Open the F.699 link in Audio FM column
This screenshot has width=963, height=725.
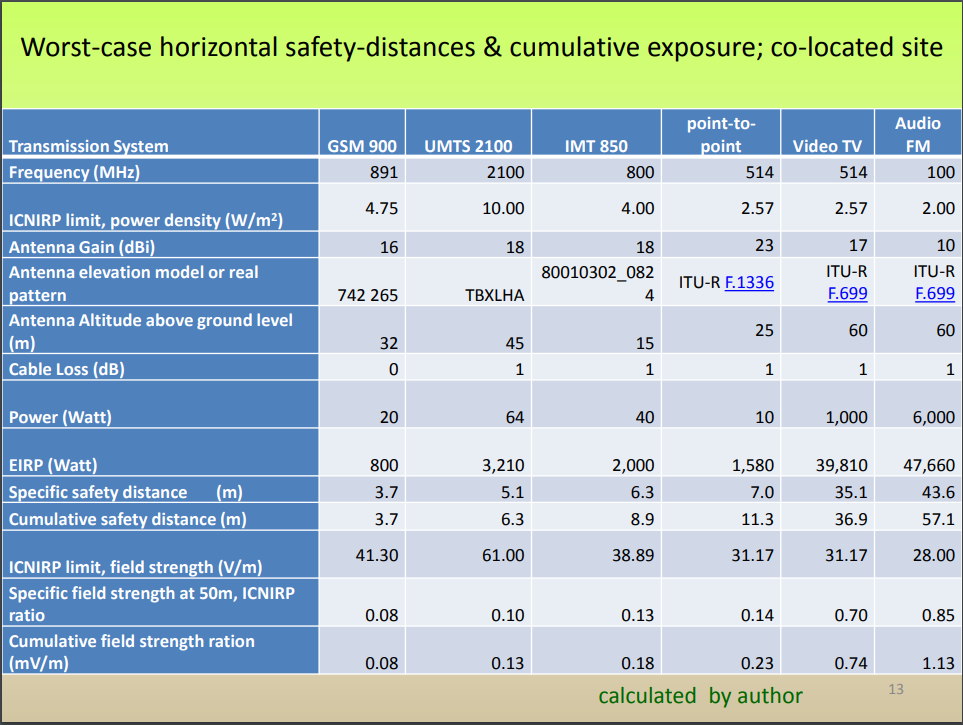pos(934,294)
